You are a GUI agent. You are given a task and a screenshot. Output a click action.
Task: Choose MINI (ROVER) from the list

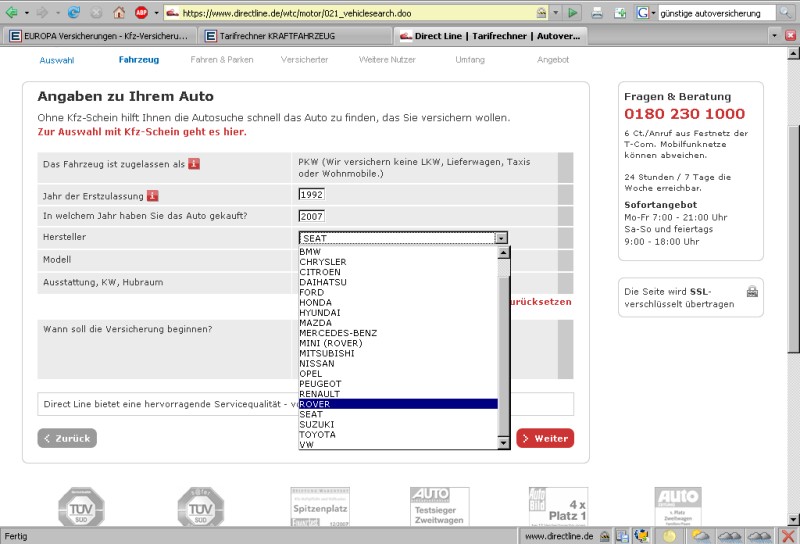398,343
